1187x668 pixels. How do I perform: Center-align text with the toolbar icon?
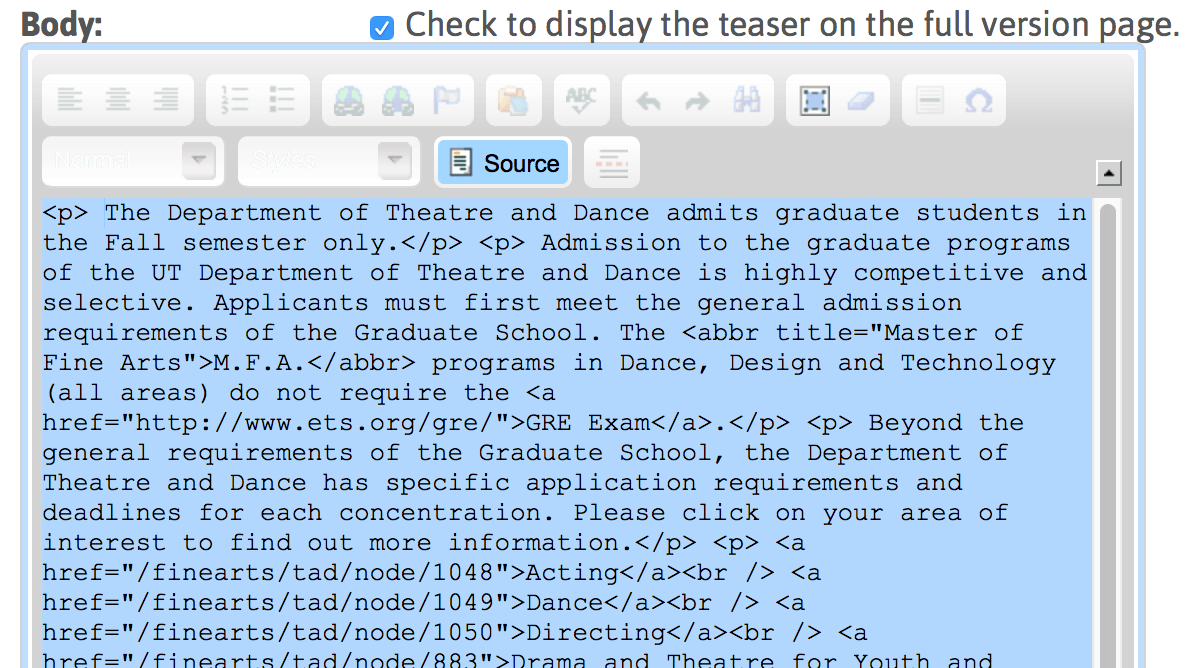pyautogui.click(x=118, y=100)
